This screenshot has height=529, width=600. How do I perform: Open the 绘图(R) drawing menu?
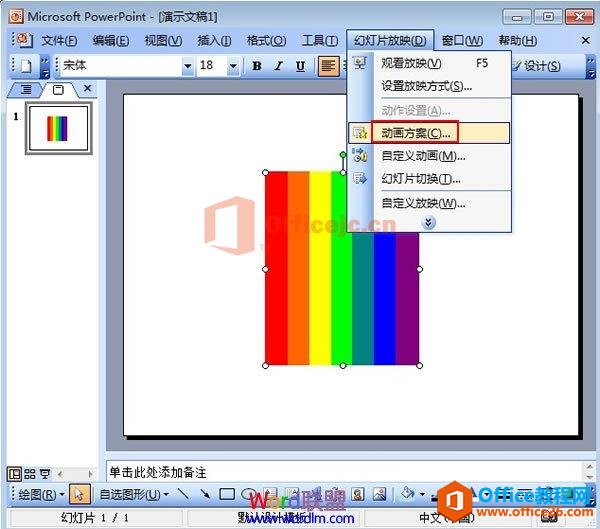pyautogui.click(x=41, y=494)
